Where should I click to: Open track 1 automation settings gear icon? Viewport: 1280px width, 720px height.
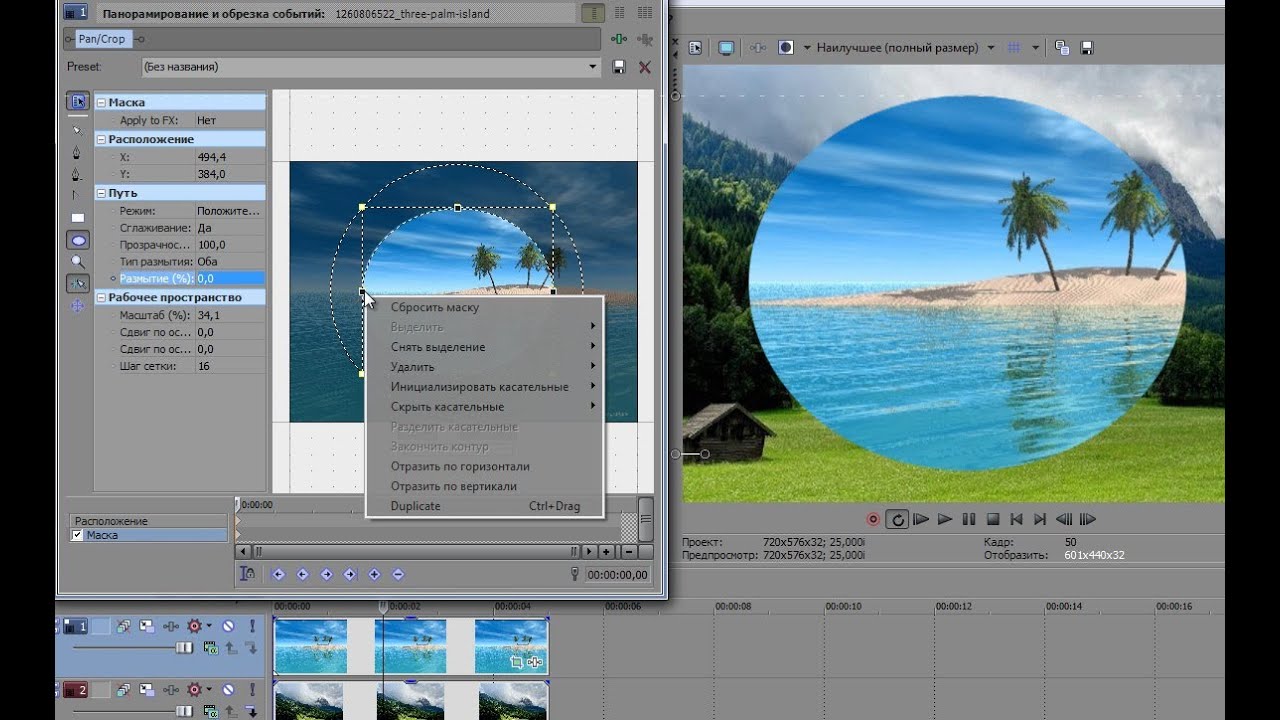pos(195,626)
